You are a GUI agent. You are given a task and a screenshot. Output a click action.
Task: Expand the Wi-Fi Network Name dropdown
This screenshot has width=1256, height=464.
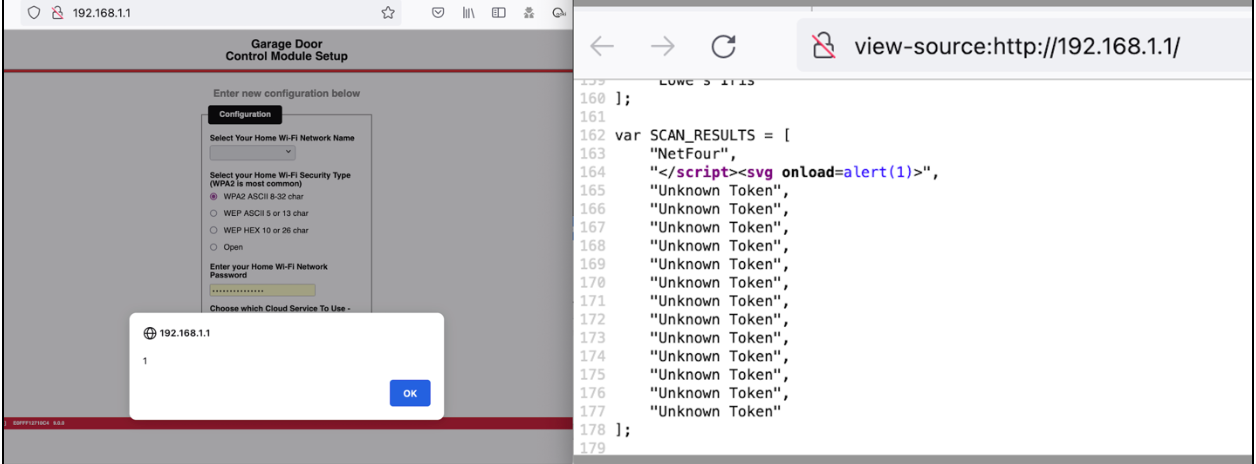point(252,152)
